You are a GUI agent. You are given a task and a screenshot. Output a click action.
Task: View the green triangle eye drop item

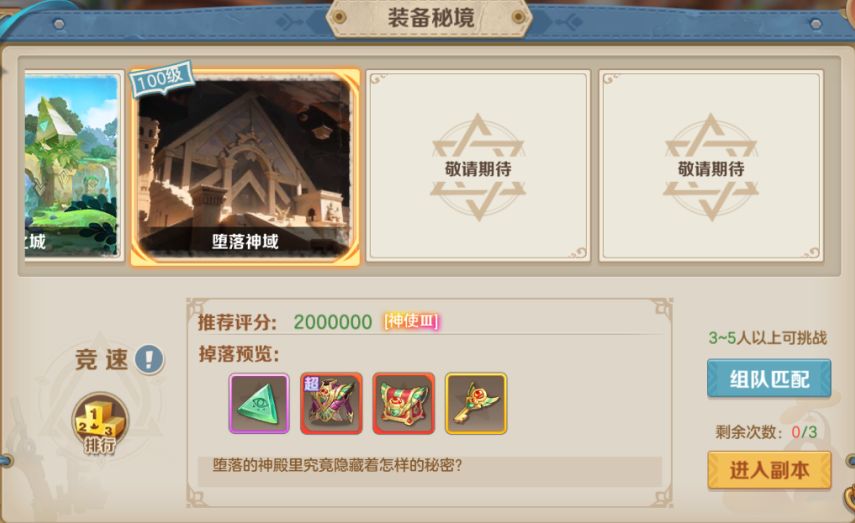259,404
